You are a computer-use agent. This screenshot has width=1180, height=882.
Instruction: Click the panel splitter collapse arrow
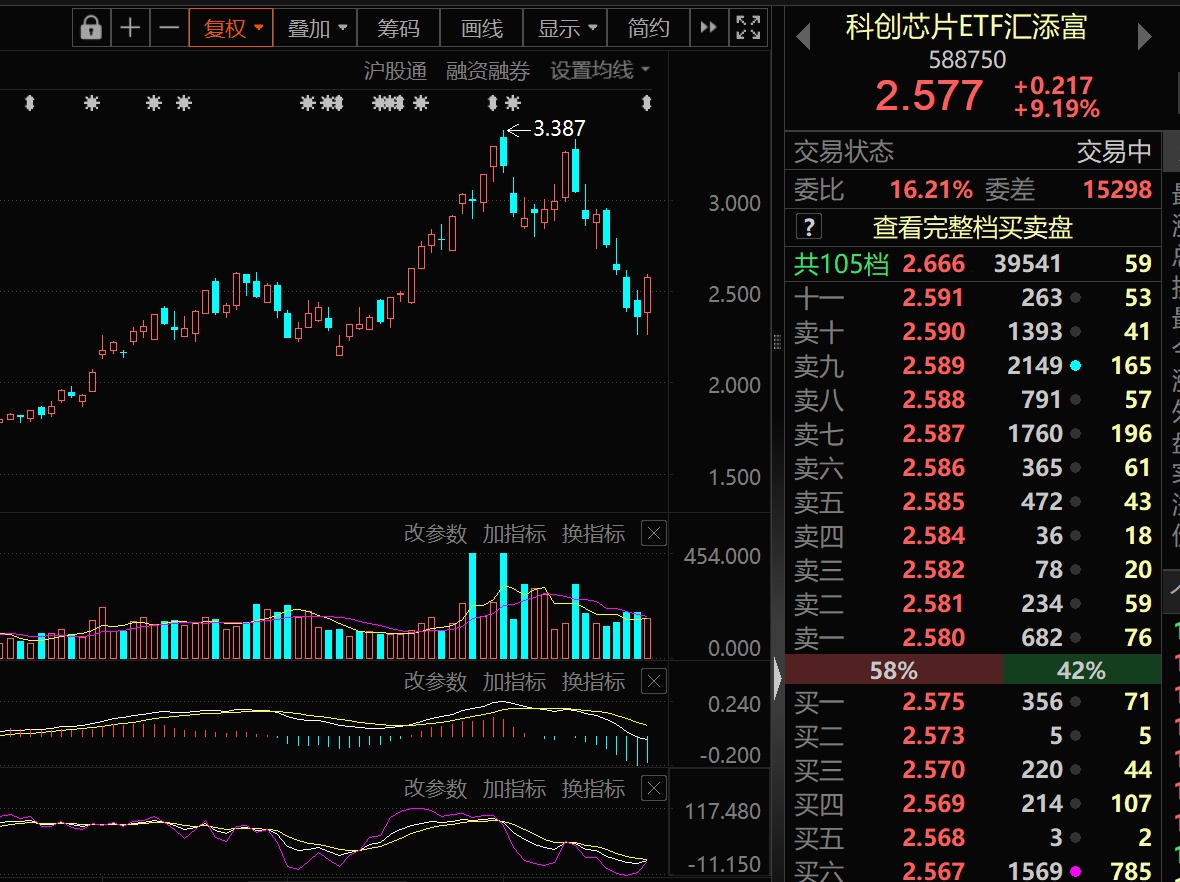[777, 677]
